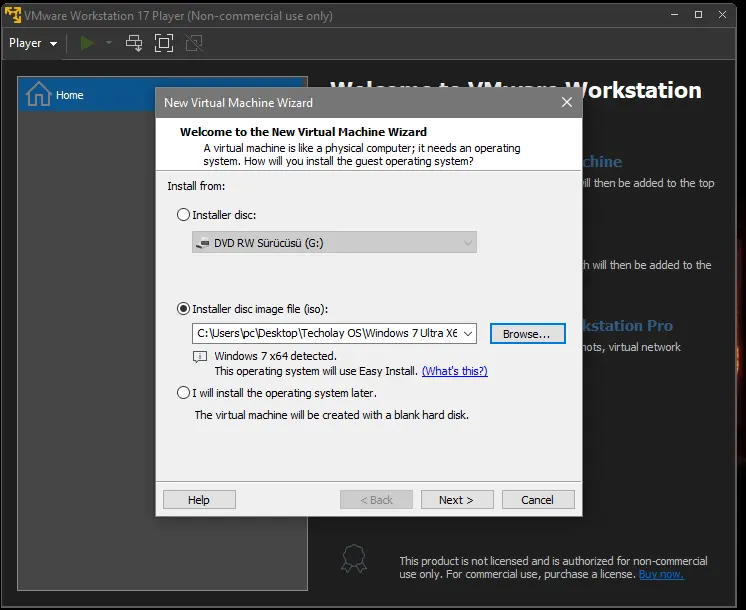The height and width of the screenshot is (610, 746).
Task: Enter full screen mode via toolbar icon
Action: tap(164, 43)
